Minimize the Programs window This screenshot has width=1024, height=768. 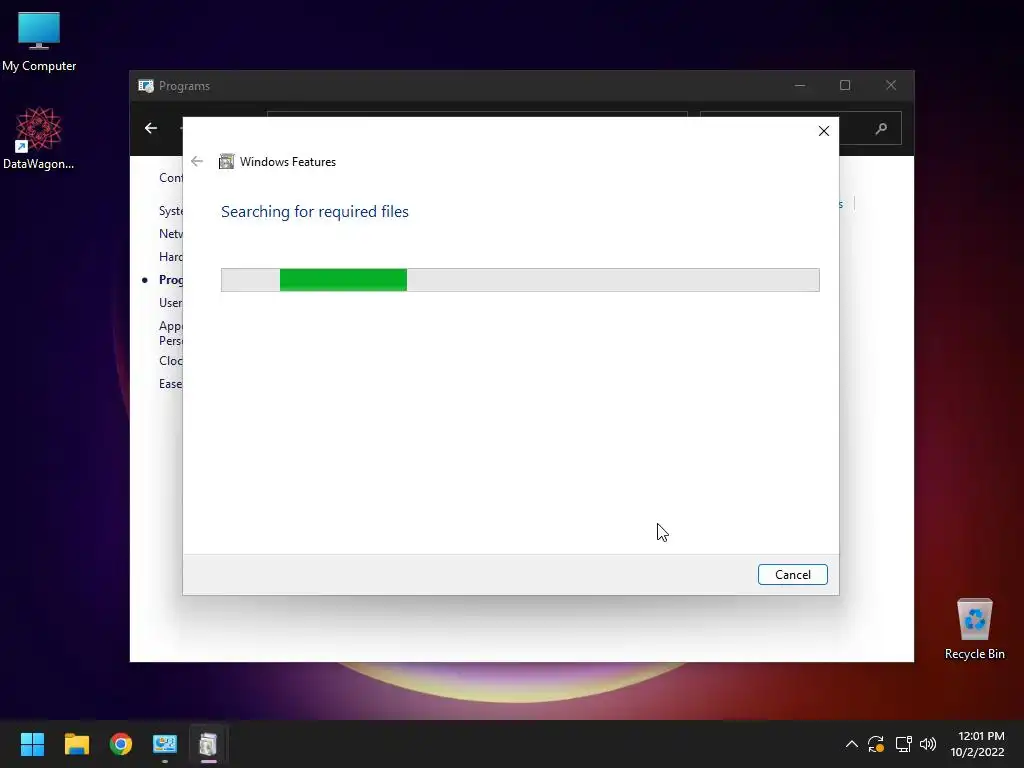800,86
